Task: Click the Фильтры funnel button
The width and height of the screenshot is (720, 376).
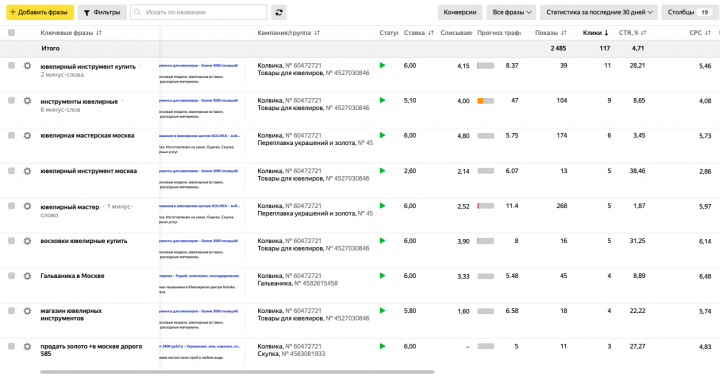Action: pyautogui.click(x=102, y=12)
